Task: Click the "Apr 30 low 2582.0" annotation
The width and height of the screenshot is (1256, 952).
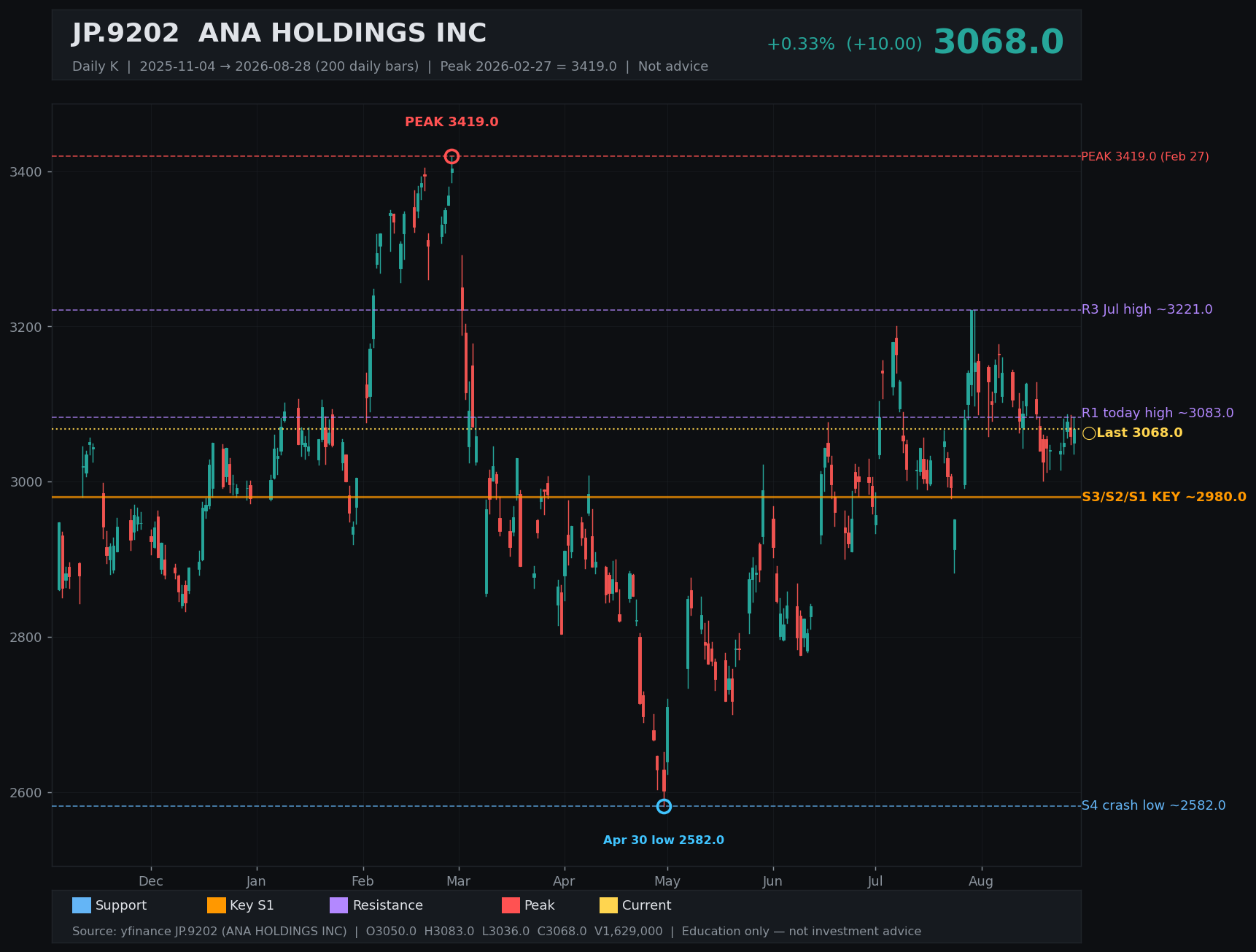Action: (x=664, y=840)
